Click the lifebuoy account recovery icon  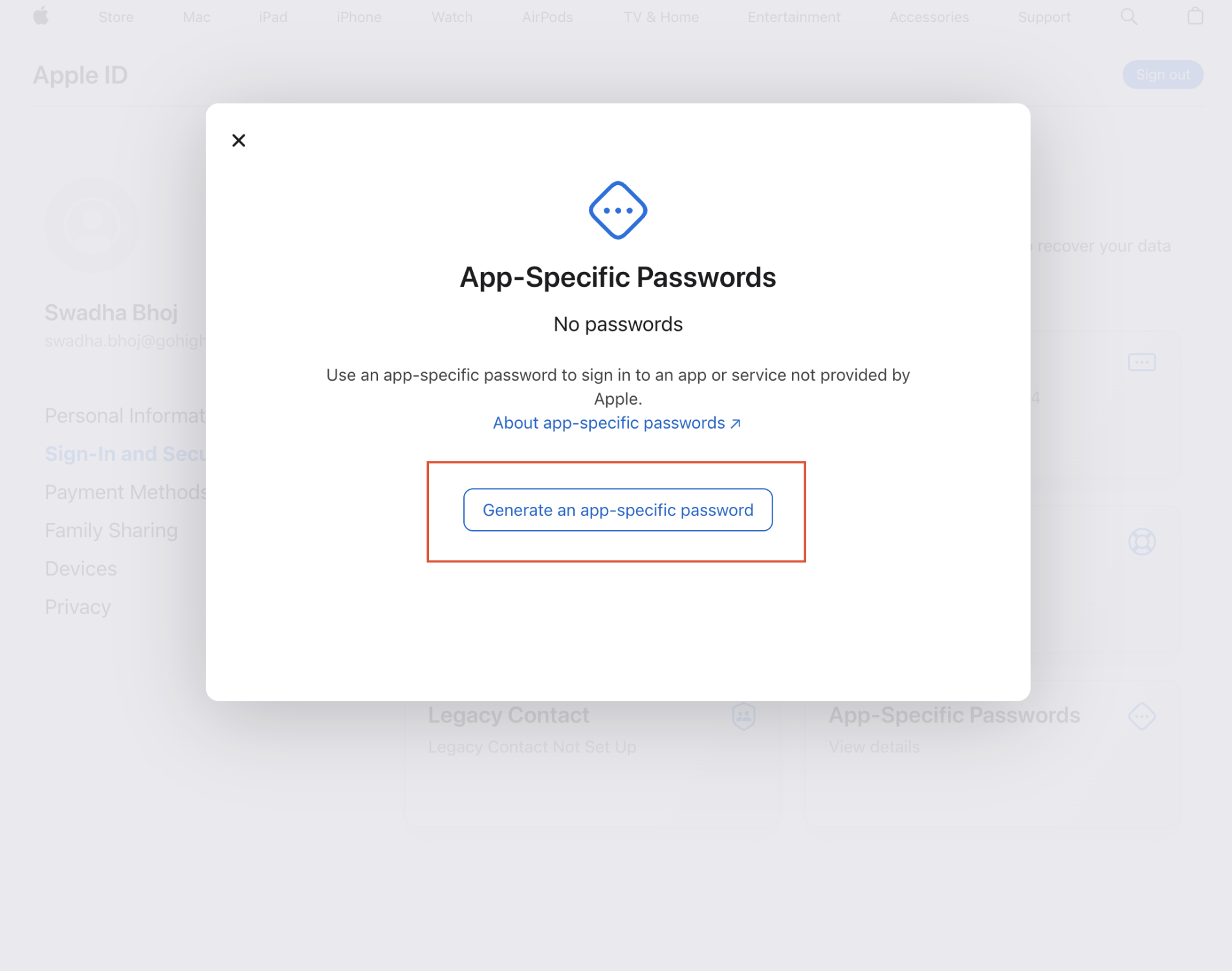click(1141, 542)
